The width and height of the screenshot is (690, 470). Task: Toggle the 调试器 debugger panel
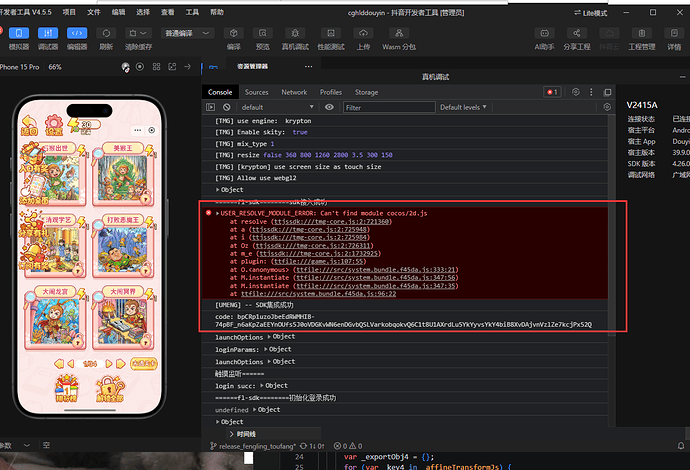pos(48,33)
